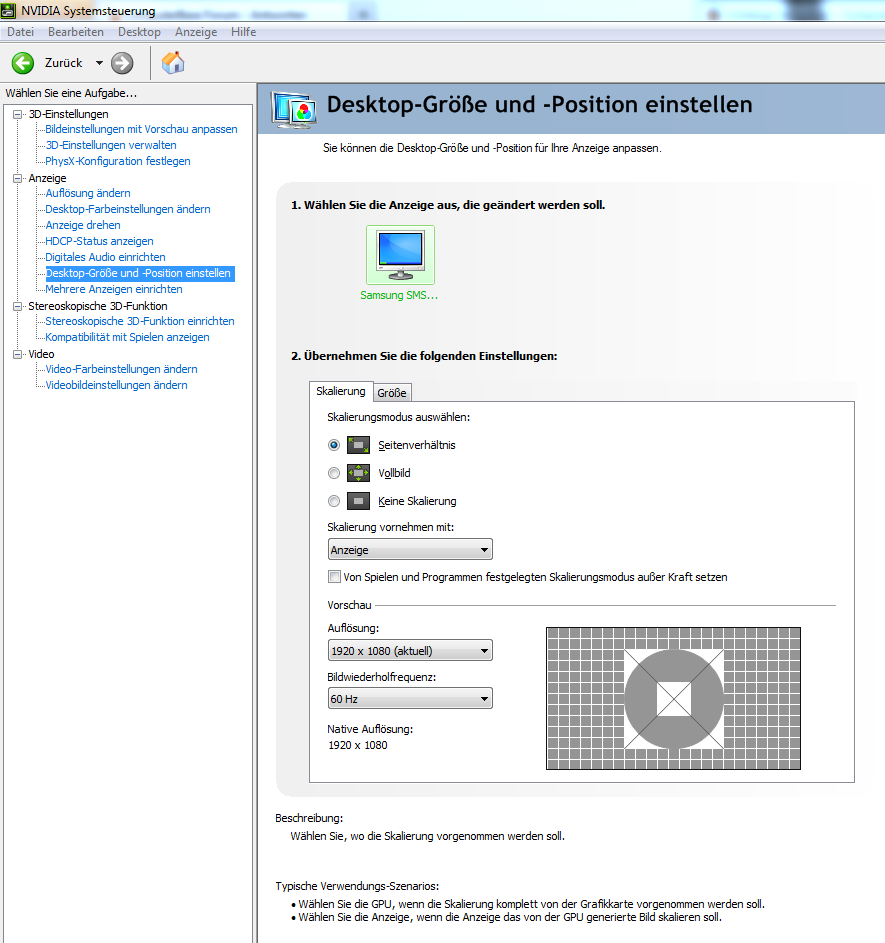Open the Bildwiederholfrequenz 60 Hz dropdown
Image resolution: width=885 pixels, height=943 pixels.
coord(410,699)
